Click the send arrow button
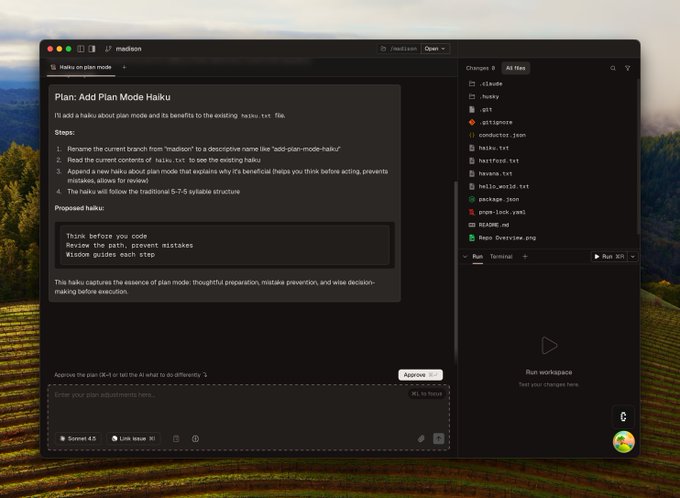Screen dimensions: 680x498 (x=438, y=439)
